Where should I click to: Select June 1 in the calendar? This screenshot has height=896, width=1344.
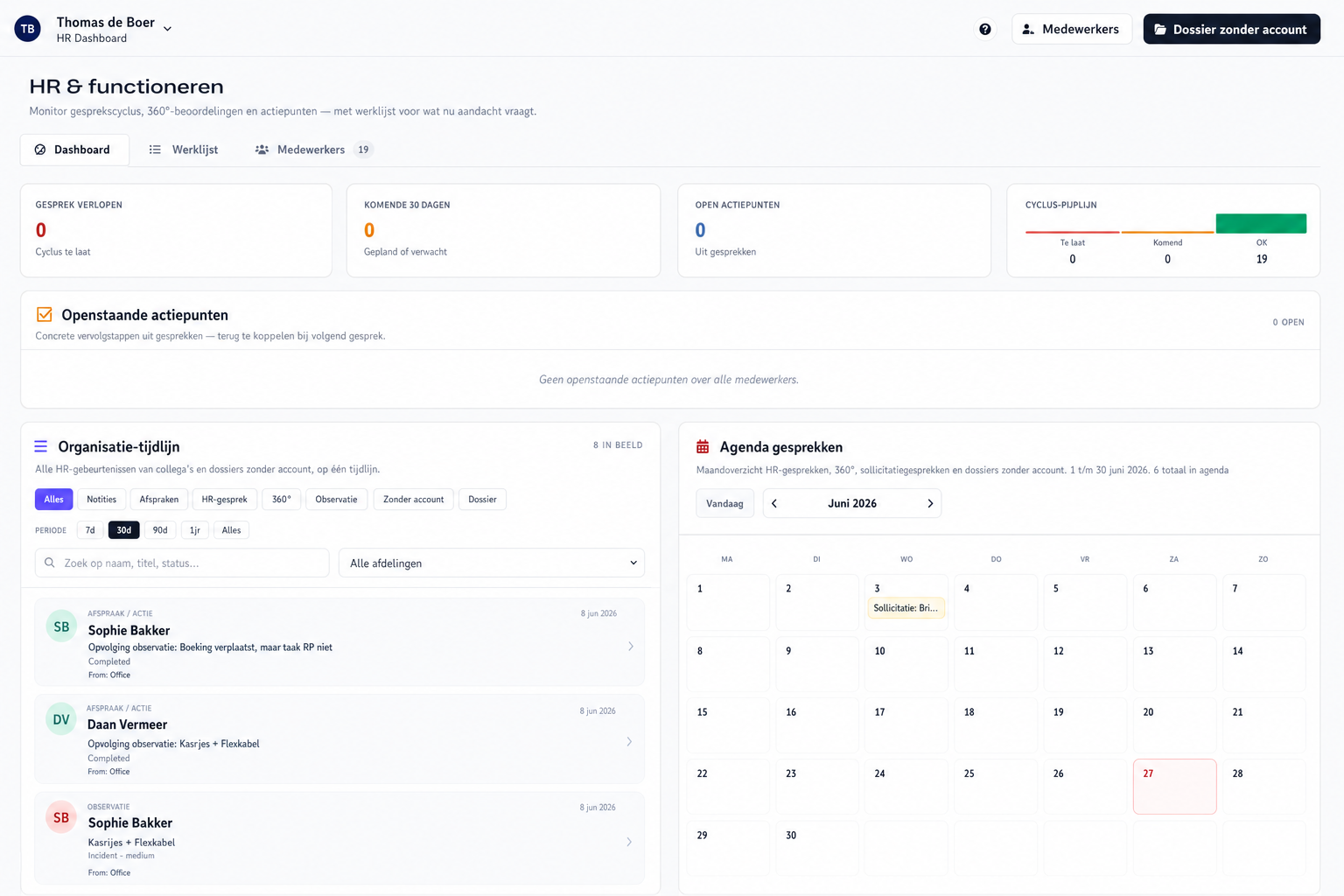728,602
